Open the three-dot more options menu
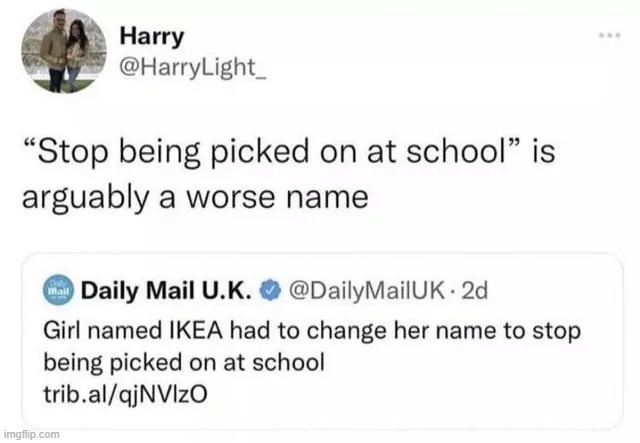The width and height of the screenshot is (640, 443). pyautogui.click(x=609, y=36)
